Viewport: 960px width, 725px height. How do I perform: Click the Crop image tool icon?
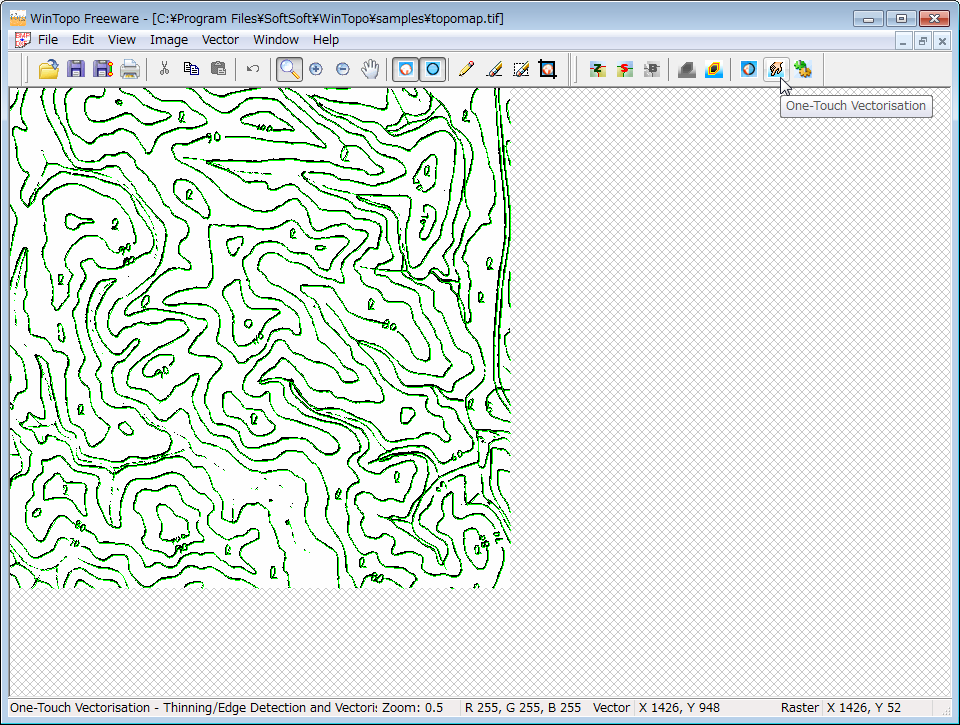point(547,69)
